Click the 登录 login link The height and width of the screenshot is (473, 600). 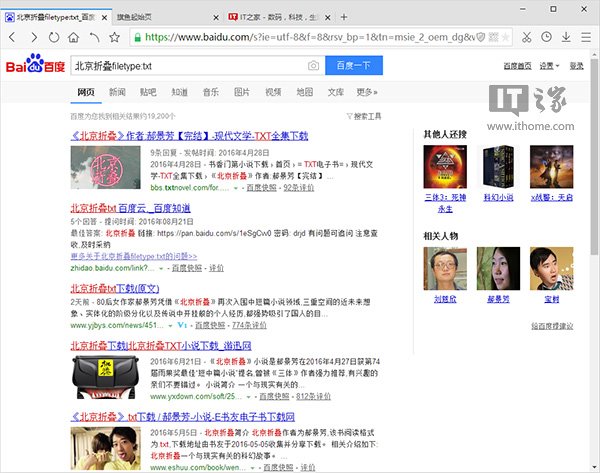[x=576, y=66]
